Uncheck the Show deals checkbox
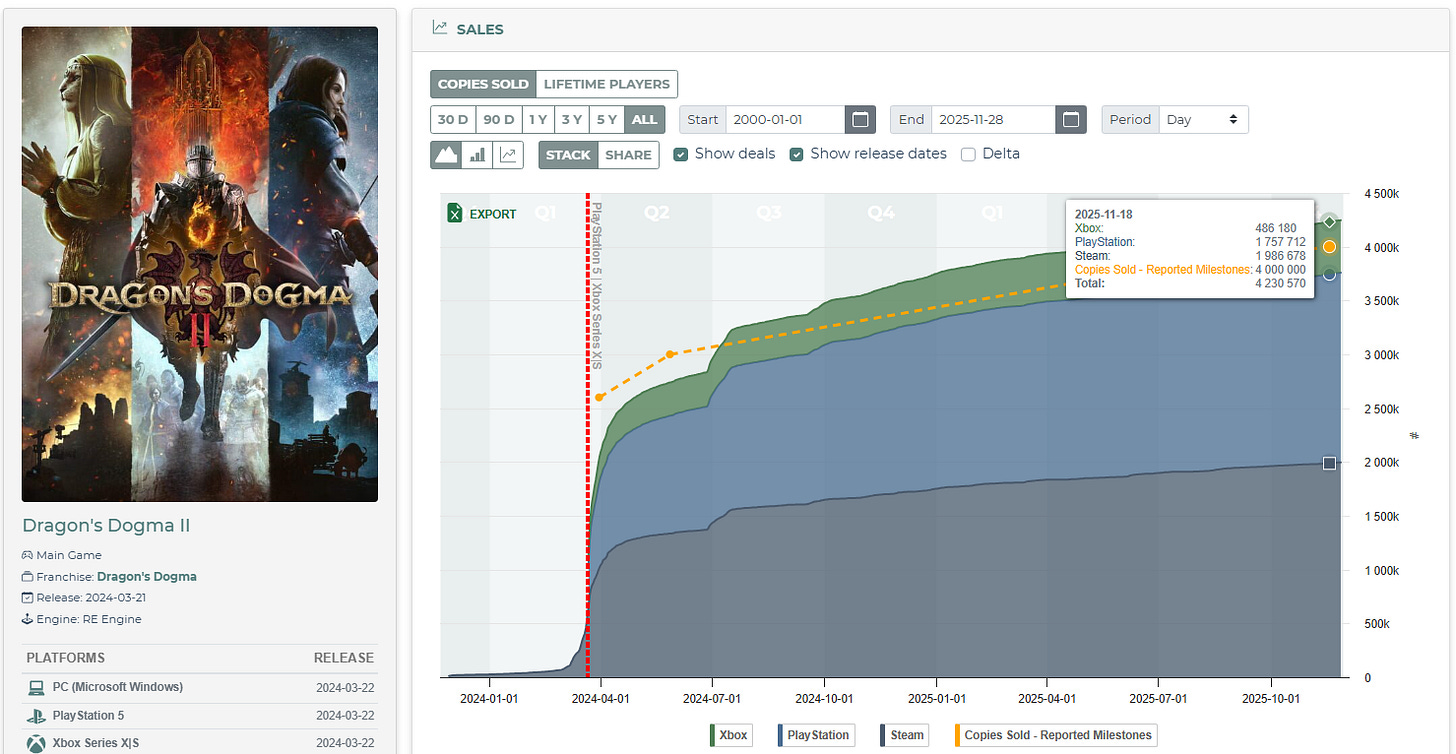The width and height of the screenshot is (1456, 754). click(681, 154)
